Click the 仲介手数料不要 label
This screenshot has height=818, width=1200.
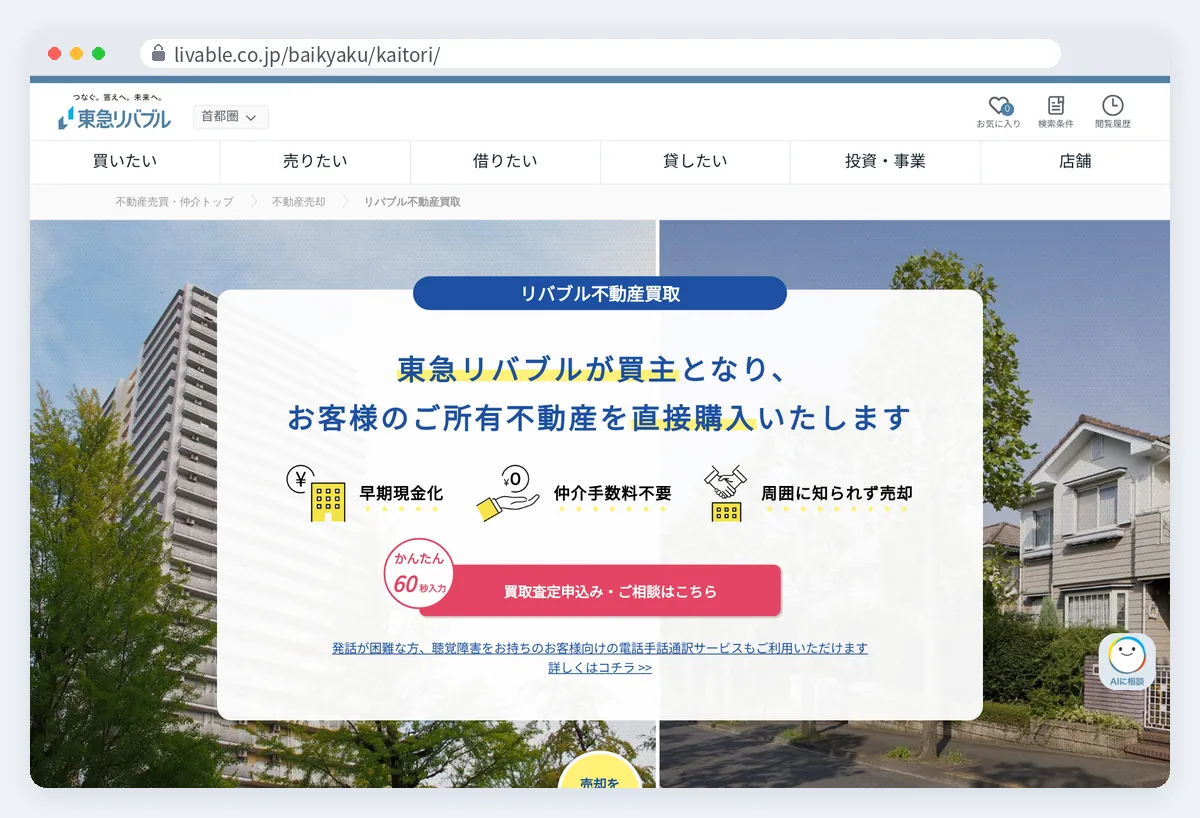[612, 493]
